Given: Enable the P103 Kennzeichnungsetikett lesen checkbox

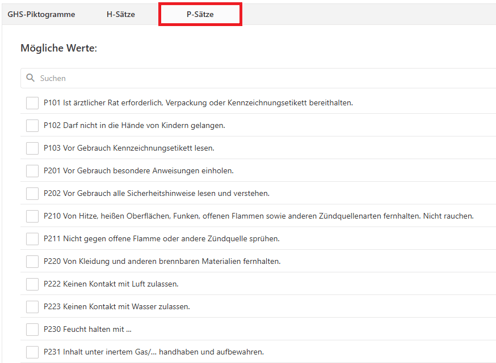Looking at the screenshot, I should pos(32,148).
